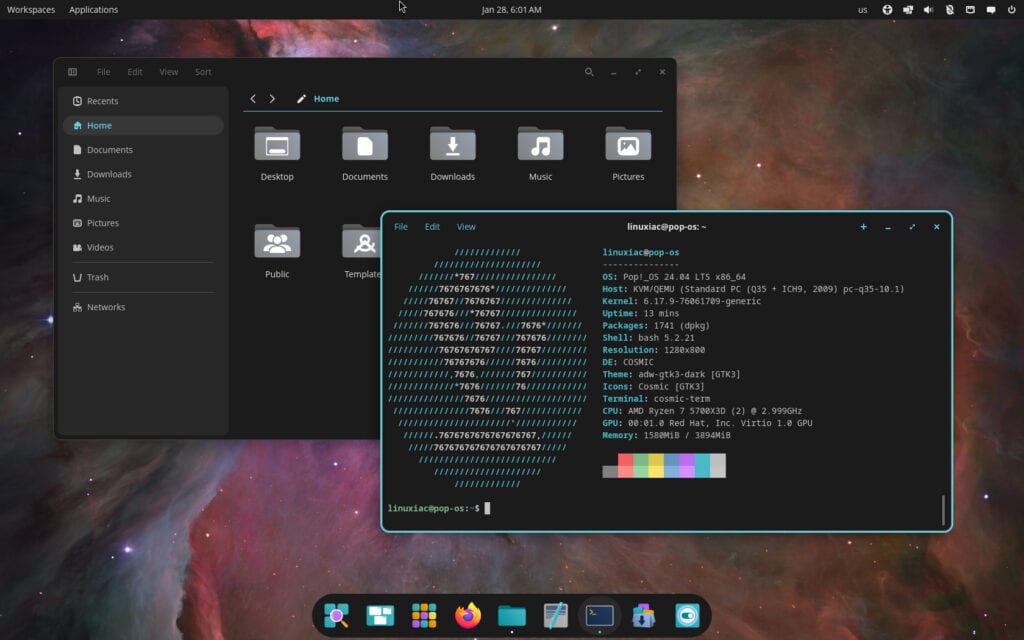Viewport: 1024px width, 640px height.
Task: Click the accessibility icon in the top panel
Action: click(886, 9)
